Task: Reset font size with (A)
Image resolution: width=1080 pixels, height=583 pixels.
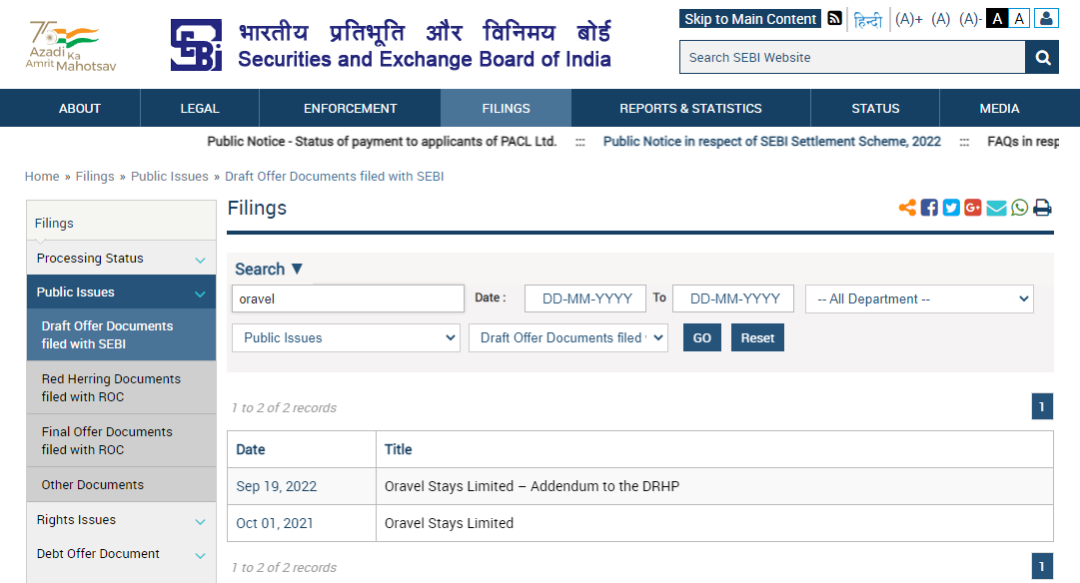Action: 940,19
